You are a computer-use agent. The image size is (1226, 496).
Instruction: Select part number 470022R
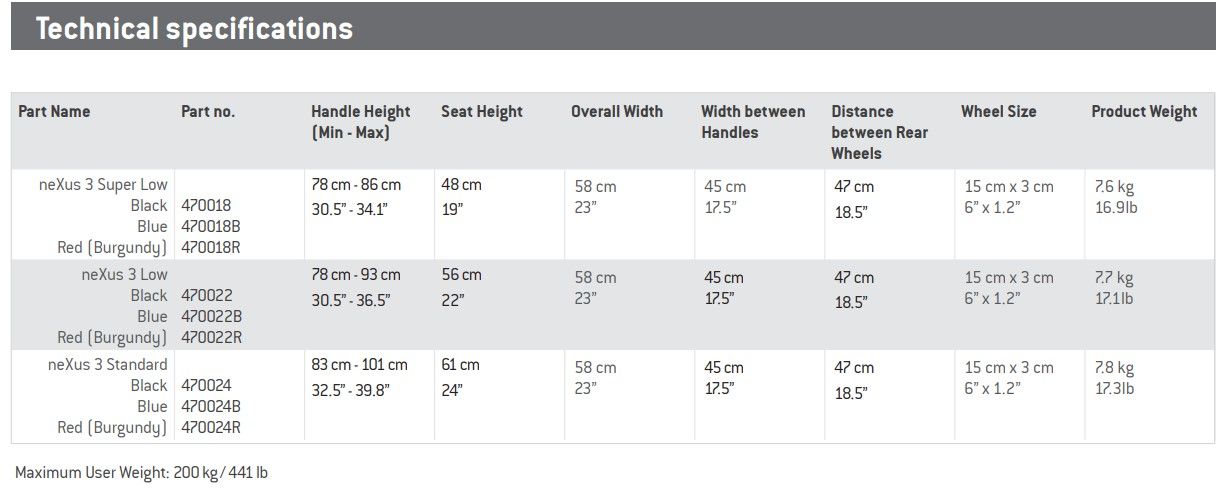211,338
